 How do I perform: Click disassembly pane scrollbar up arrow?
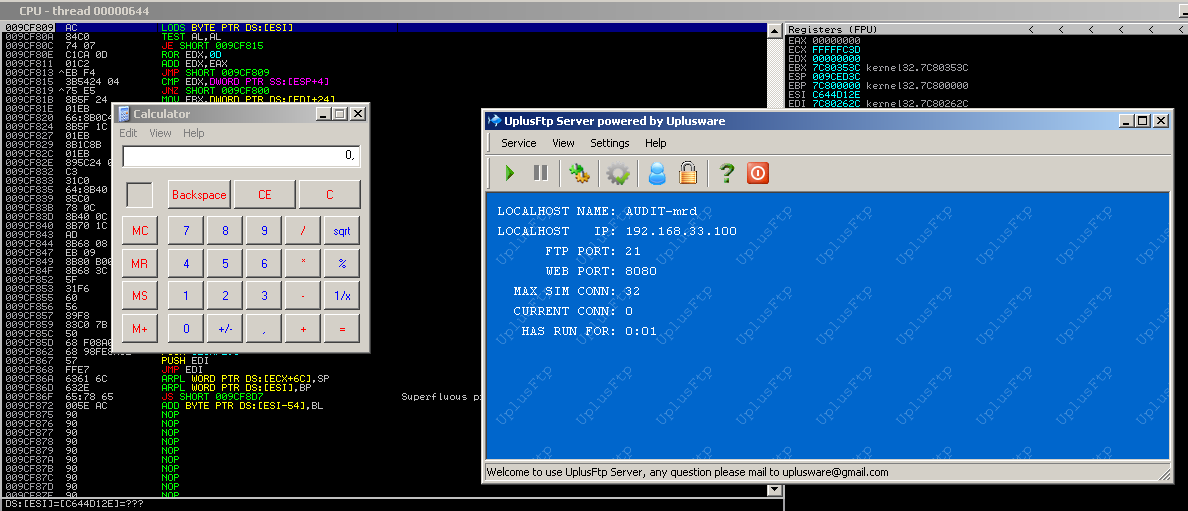(x=774, y=30)
